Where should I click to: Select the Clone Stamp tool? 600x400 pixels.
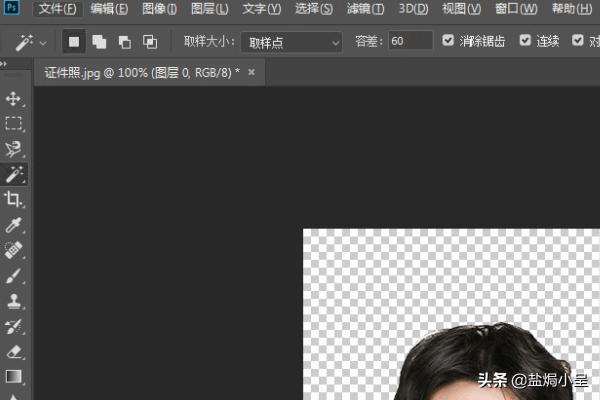pos(14,301)
